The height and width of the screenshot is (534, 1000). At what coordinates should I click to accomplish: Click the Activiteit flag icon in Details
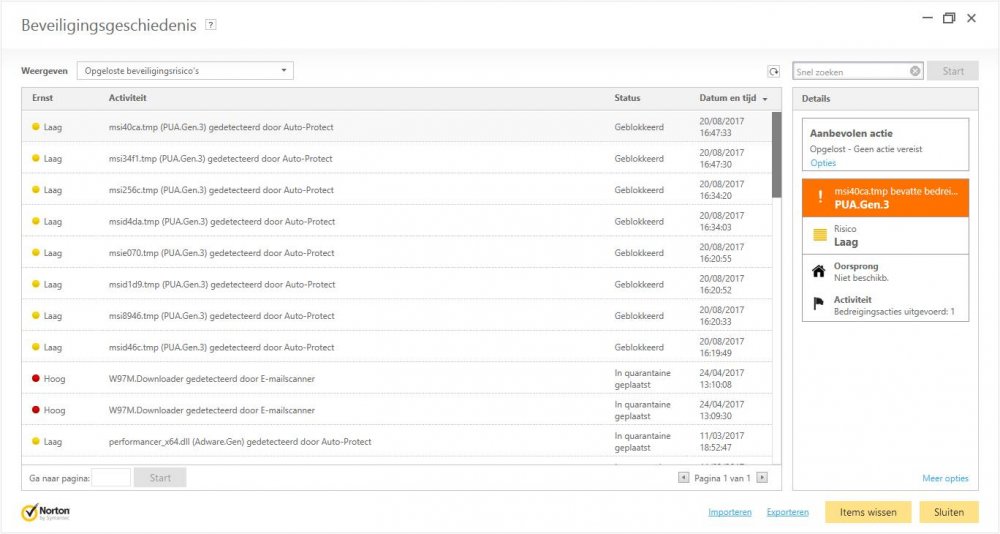click(820, 304)
